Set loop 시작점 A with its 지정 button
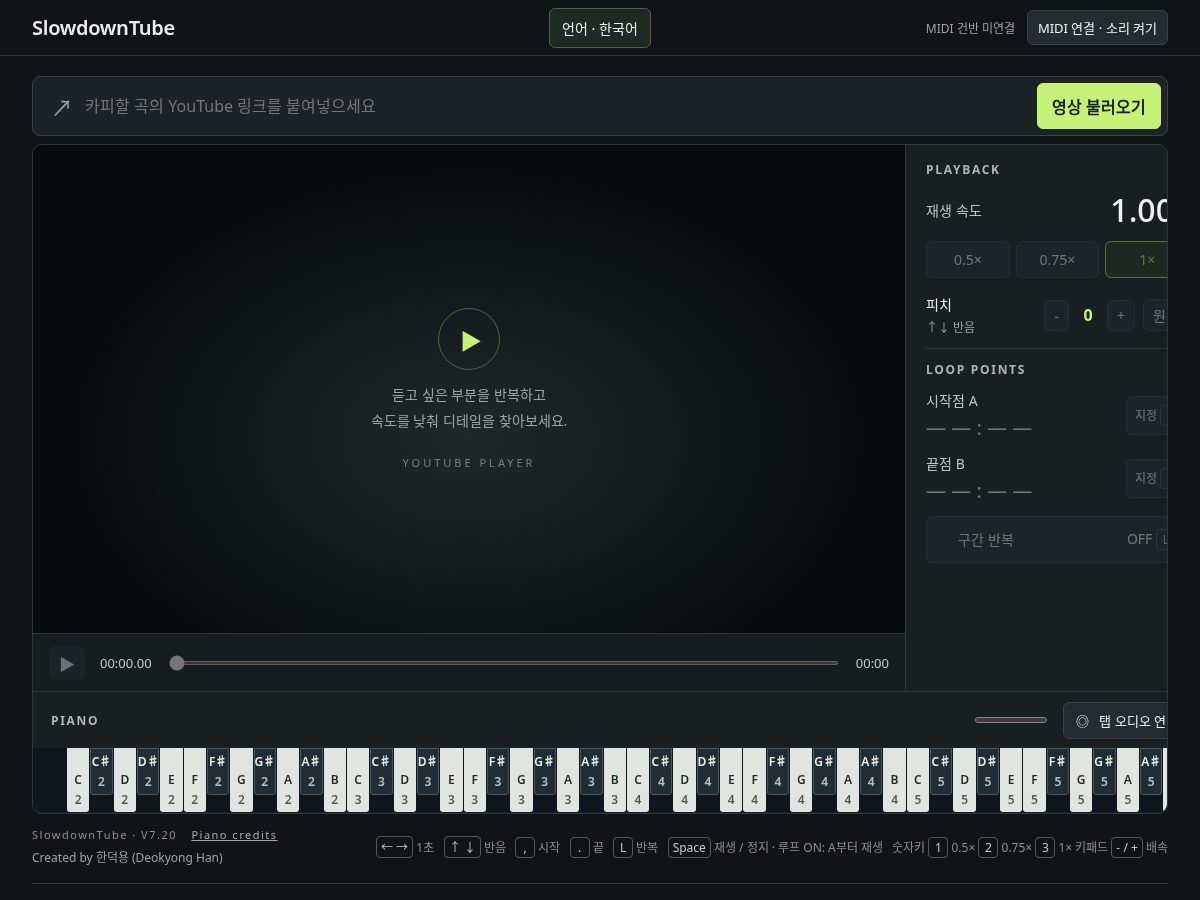 click(x=1147, y=415)
